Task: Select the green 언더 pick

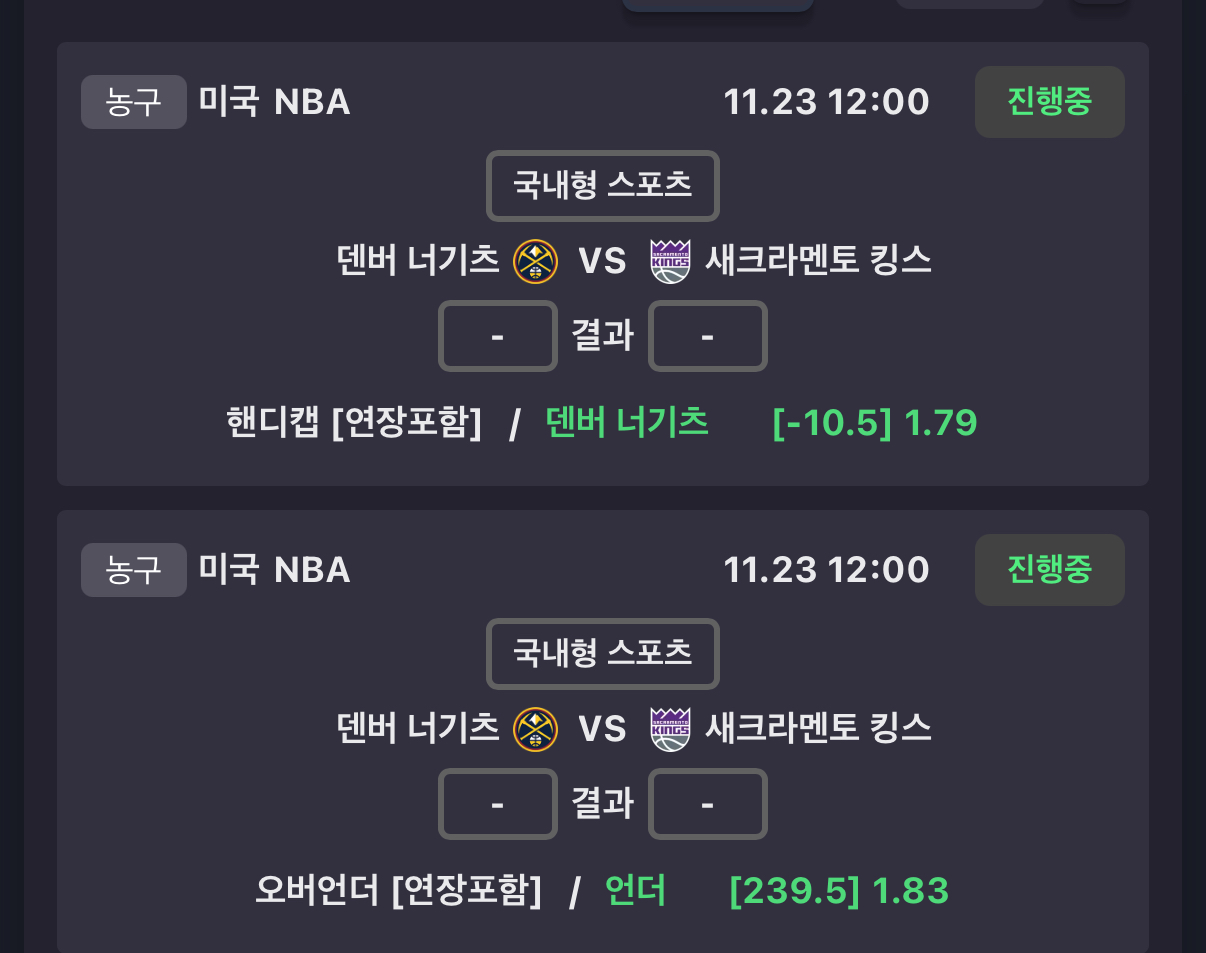Action: [x=636, y=891]
